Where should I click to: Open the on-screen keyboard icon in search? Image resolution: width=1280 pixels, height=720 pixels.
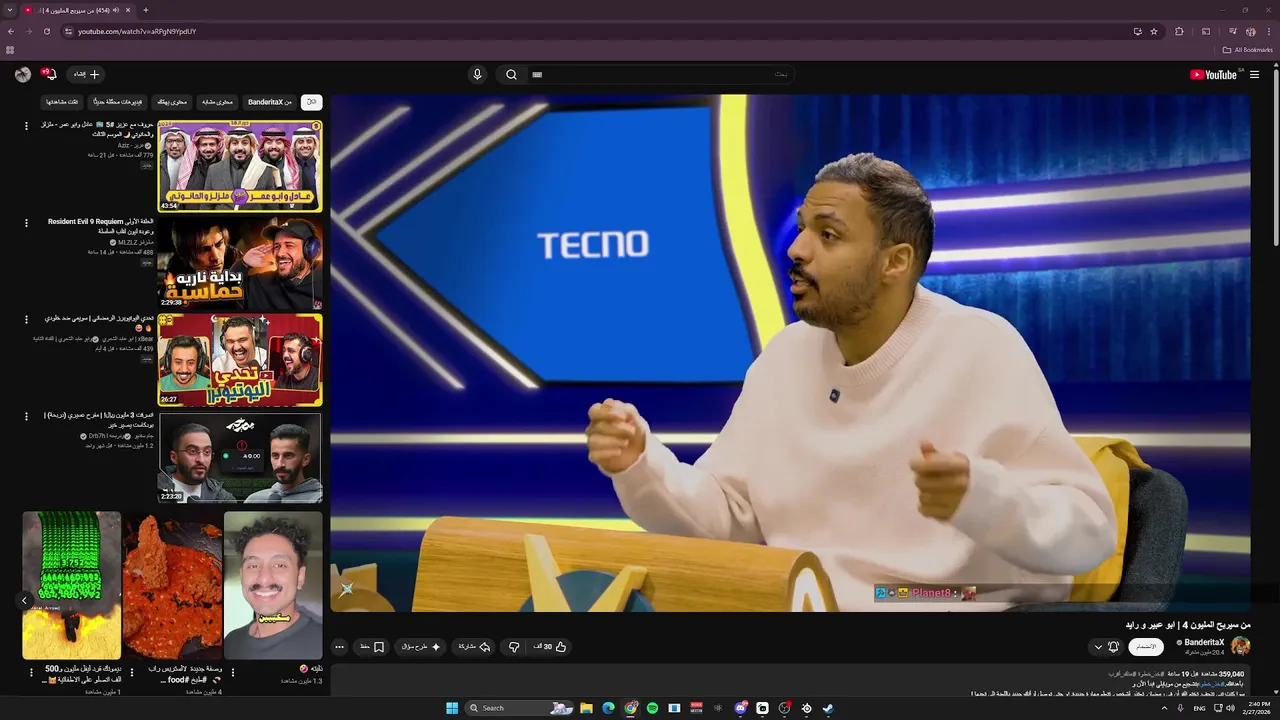point(537,74)
